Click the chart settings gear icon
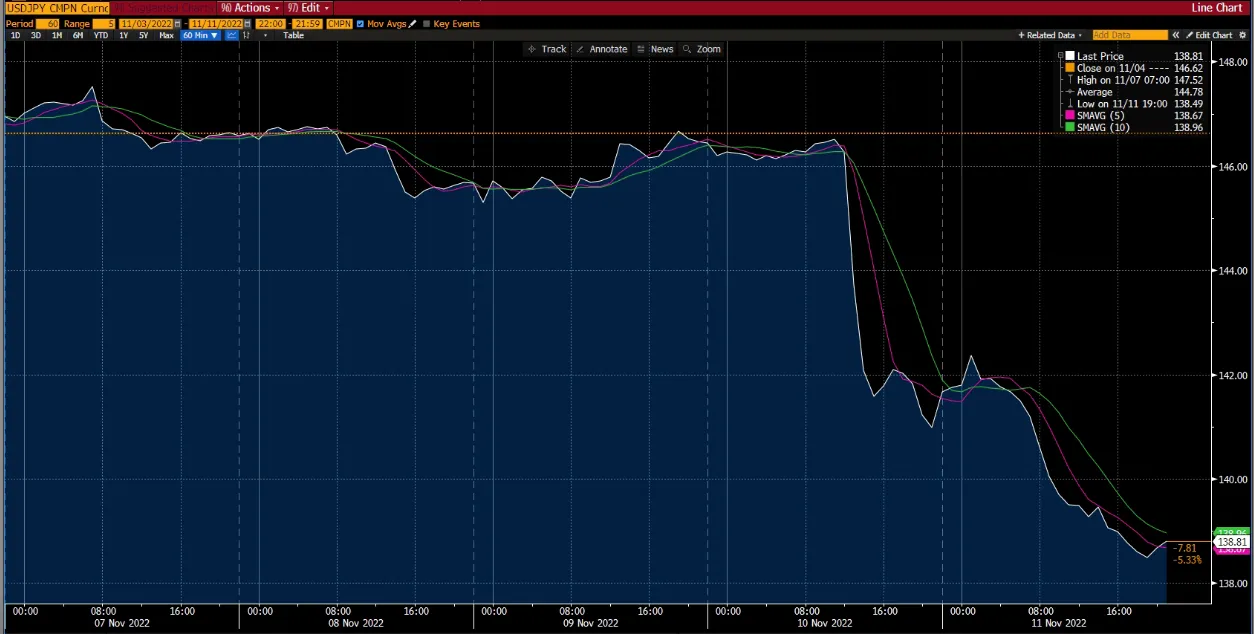The width and height of the screenshot is (1254, 634). point(1242,35)
